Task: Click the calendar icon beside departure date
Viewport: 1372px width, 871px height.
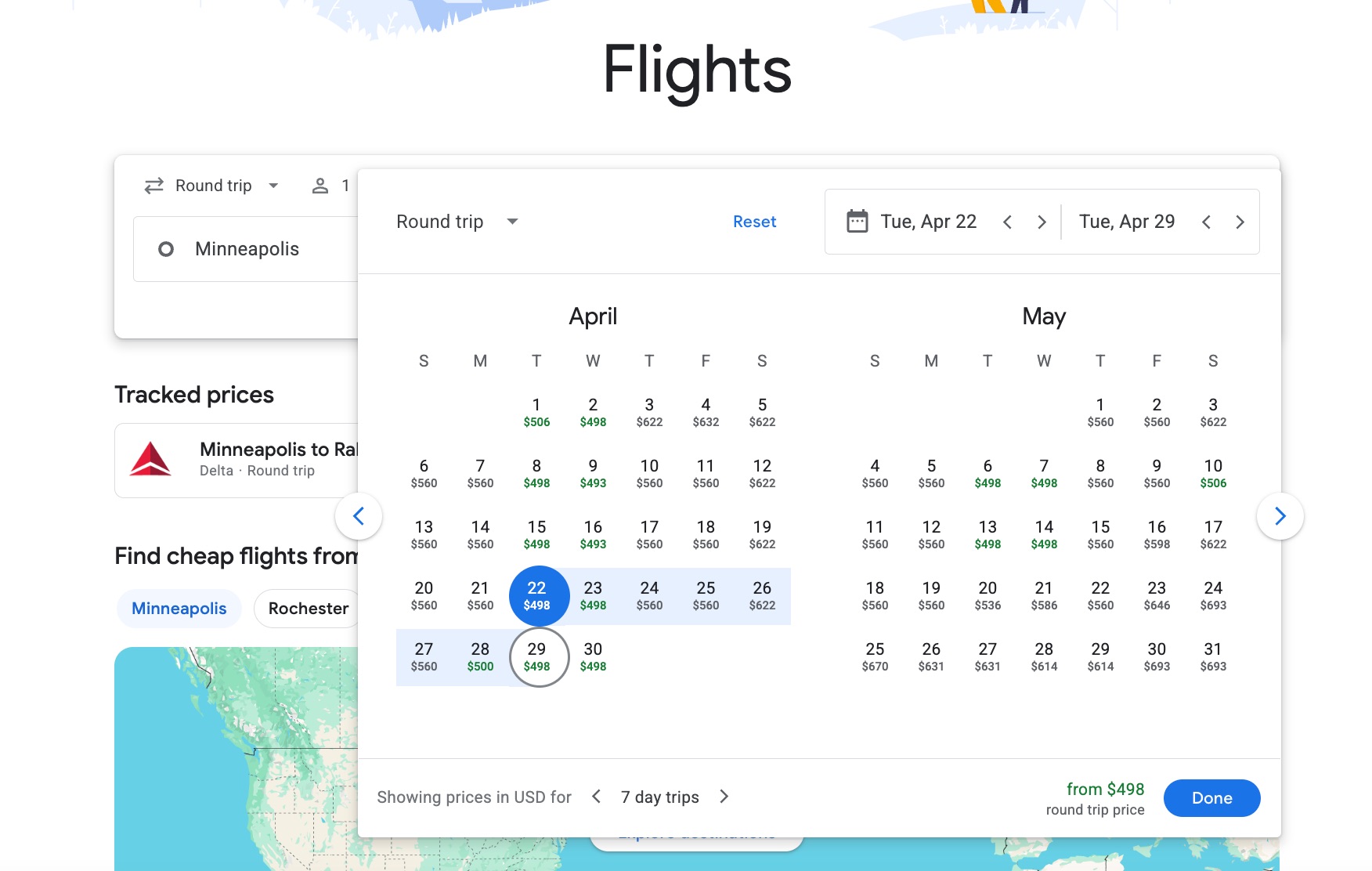Action: [x=858, y=222]
